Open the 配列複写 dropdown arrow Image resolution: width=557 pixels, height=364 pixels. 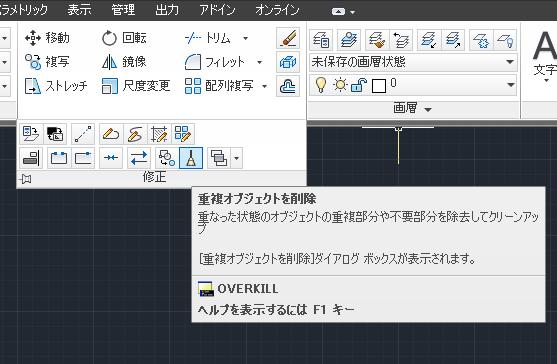tap(264, 86)
